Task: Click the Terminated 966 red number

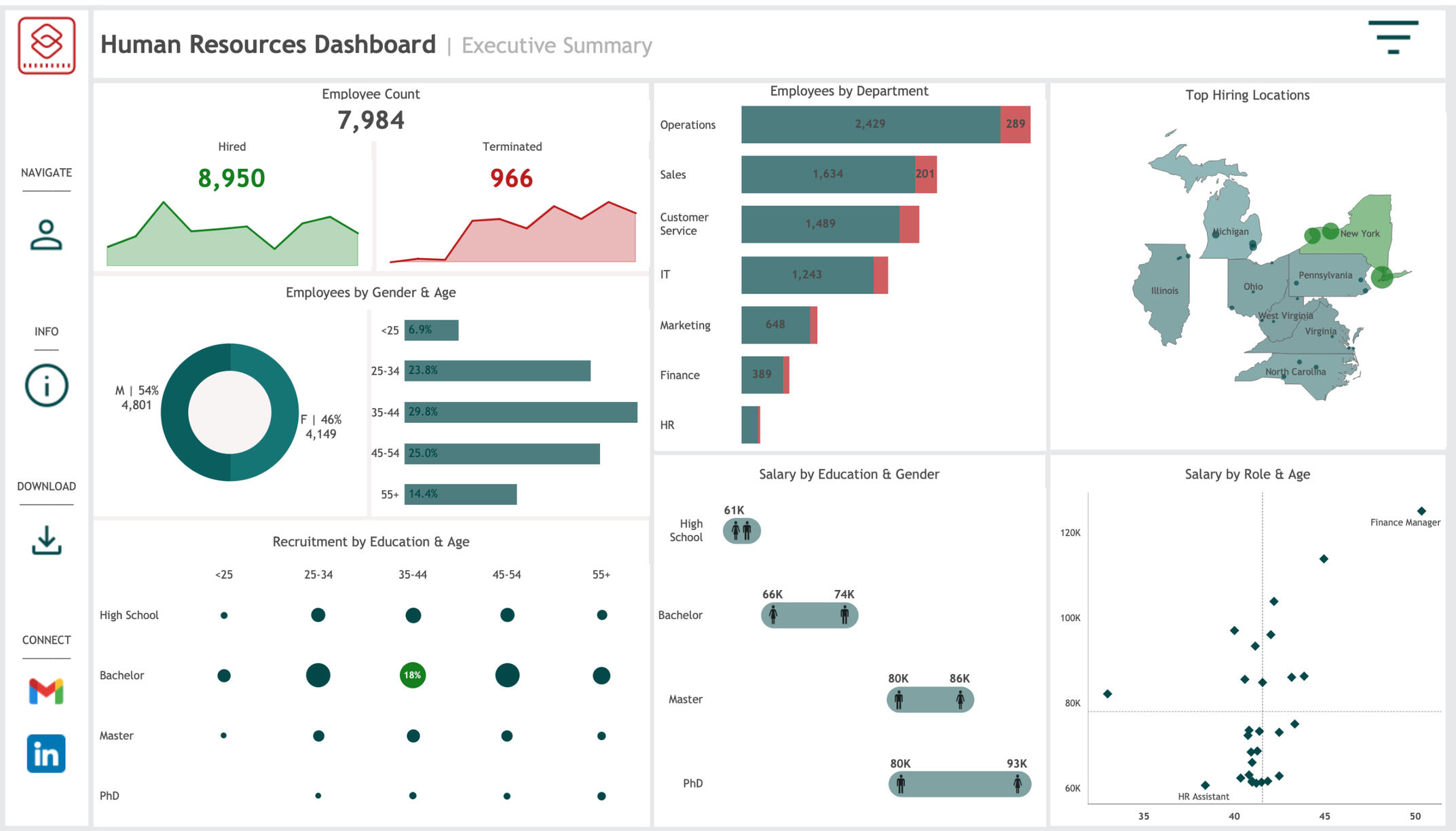Action: point(511,178)
